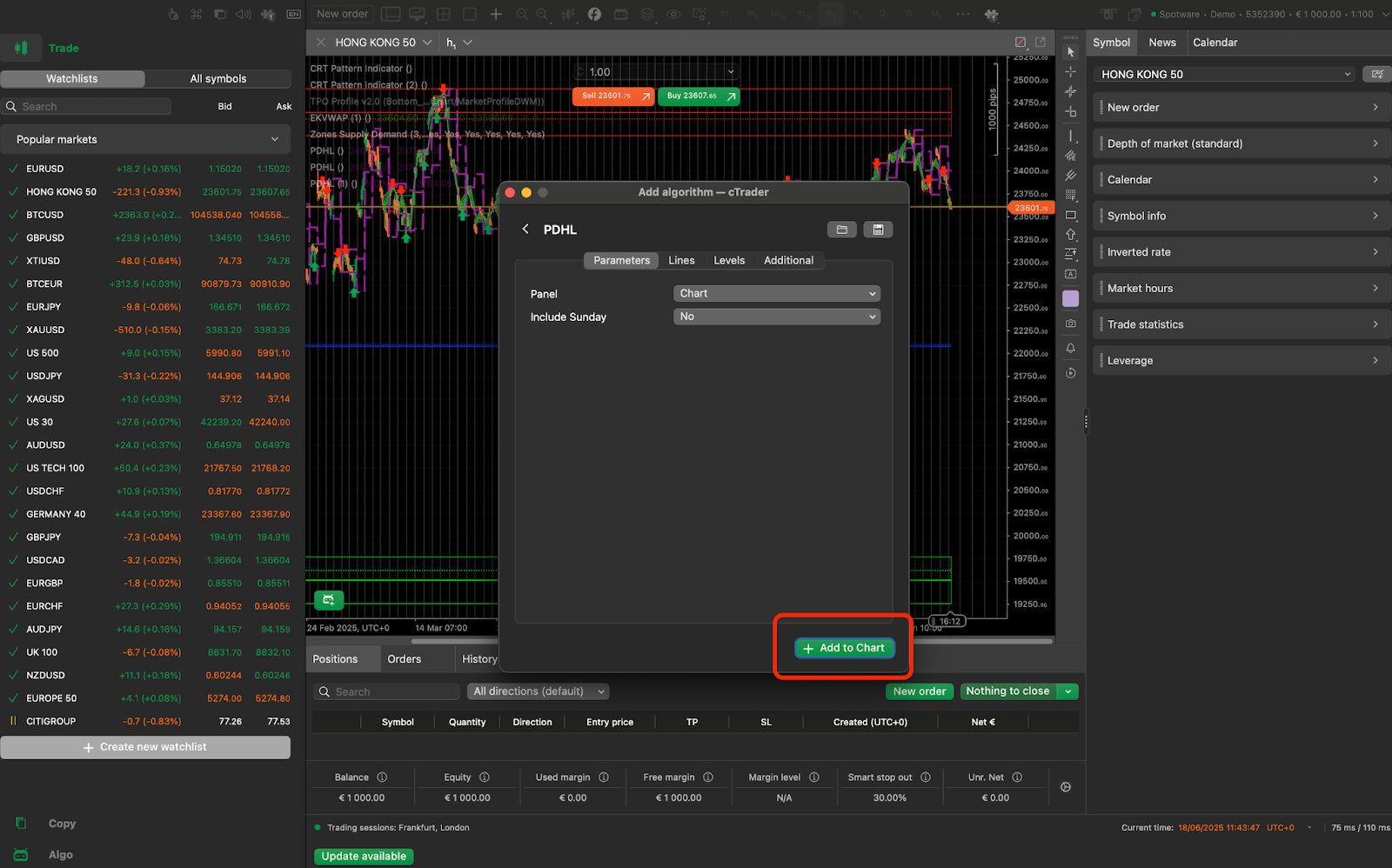Open market replay icon in drawing toolbar
The height and width of the screenshot is (868, 1392).
click(x=1071, y=373)
